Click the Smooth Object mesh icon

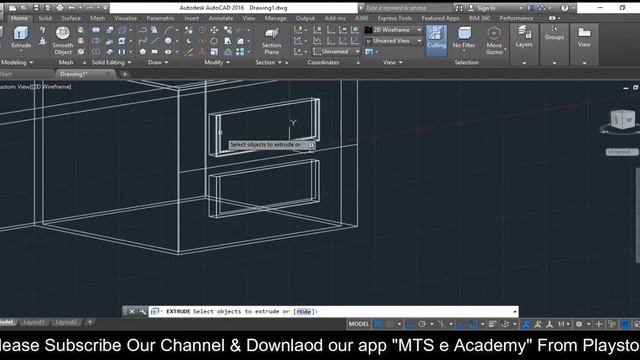pos(63,33)
